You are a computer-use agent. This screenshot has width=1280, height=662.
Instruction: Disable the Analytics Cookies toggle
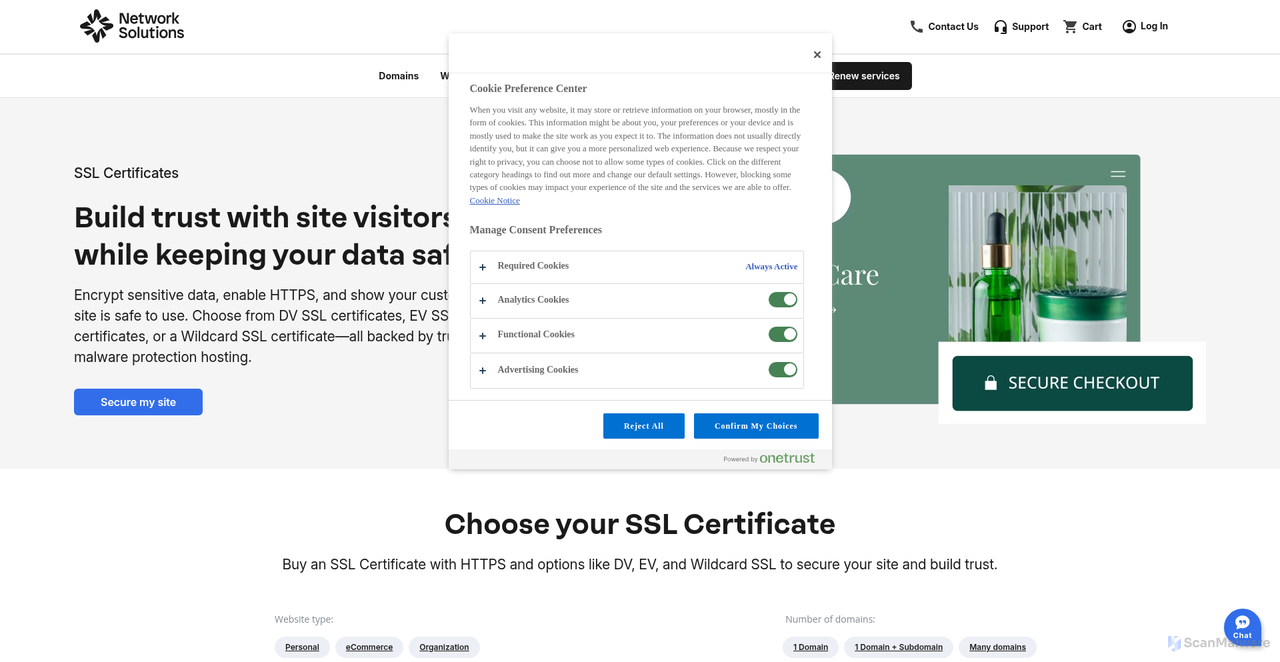[783, 300]
